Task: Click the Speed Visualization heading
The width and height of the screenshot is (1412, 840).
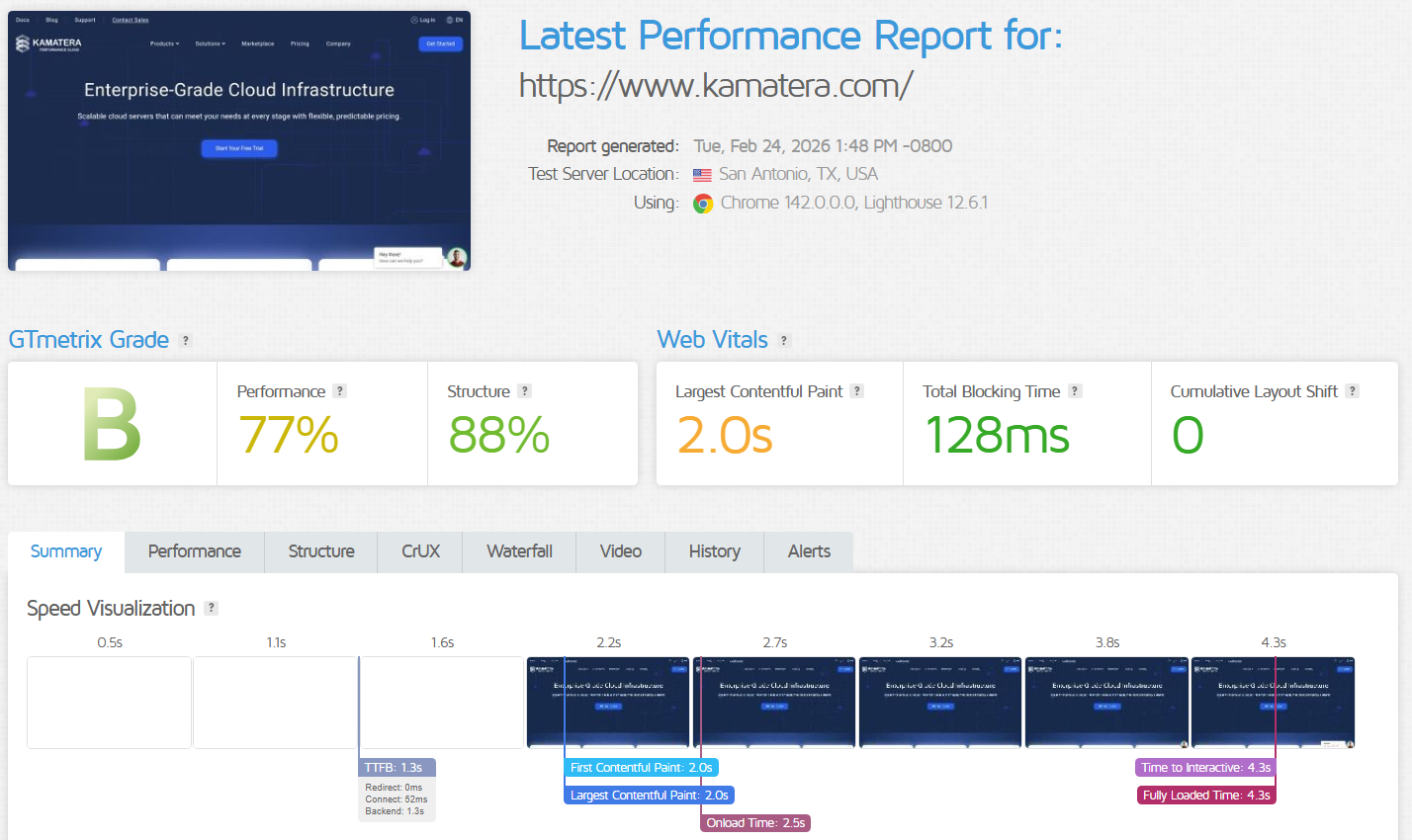Action: coord(111,609)
